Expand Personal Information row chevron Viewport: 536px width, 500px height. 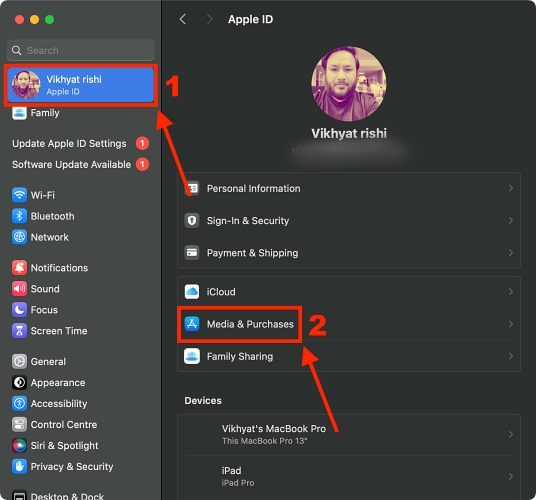(x=511, y=188)
